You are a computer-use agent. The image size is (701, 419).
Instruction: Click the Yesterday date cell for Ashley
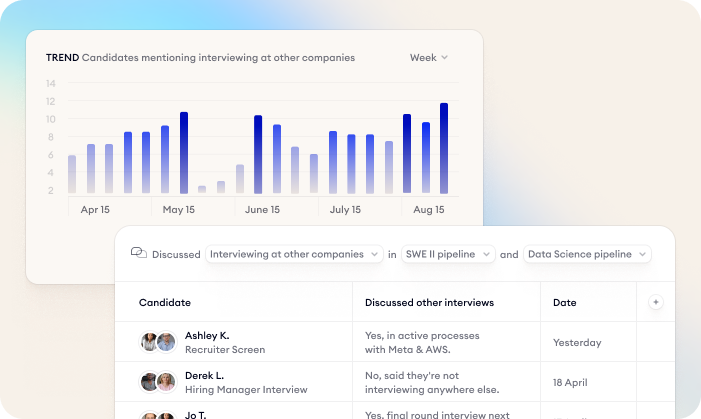pos(577,343)
